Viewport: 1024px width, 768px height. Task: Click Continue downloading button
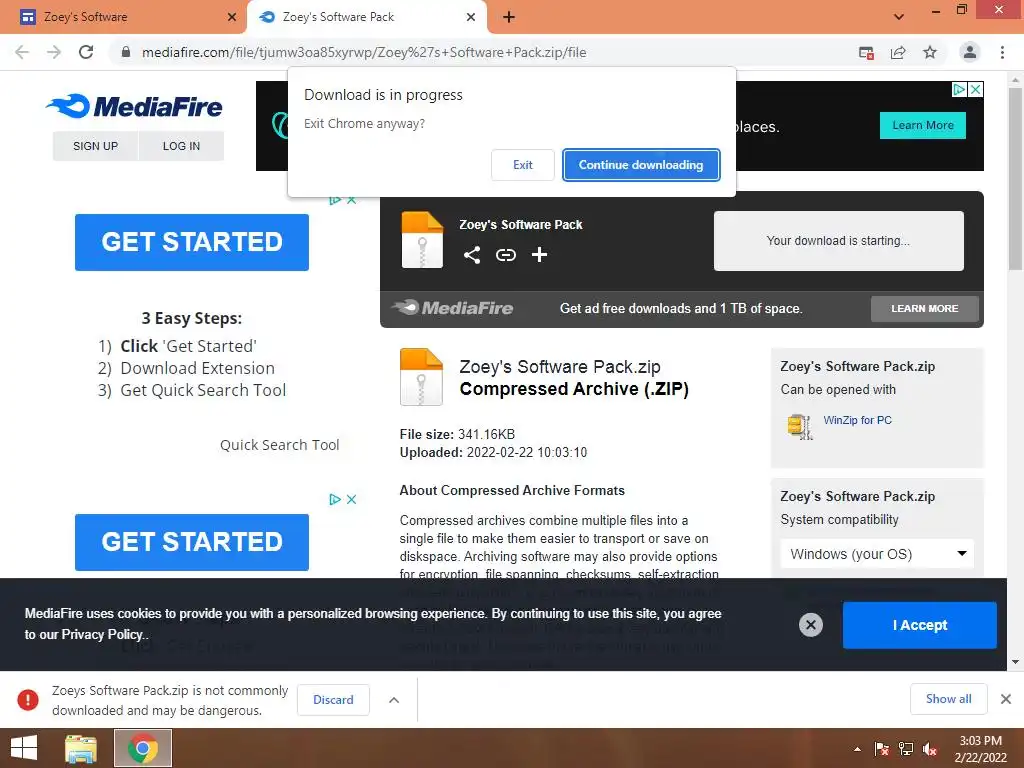tap(641, 165)
